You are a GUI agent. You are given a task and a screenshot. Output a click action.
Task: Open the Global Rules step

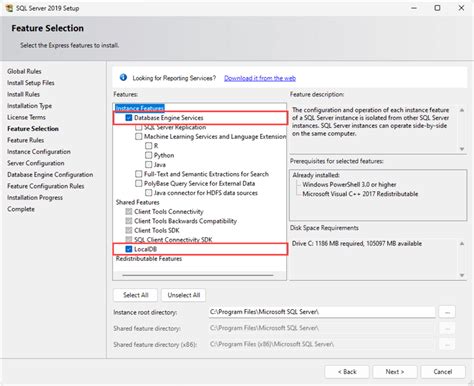coord(24,71)
